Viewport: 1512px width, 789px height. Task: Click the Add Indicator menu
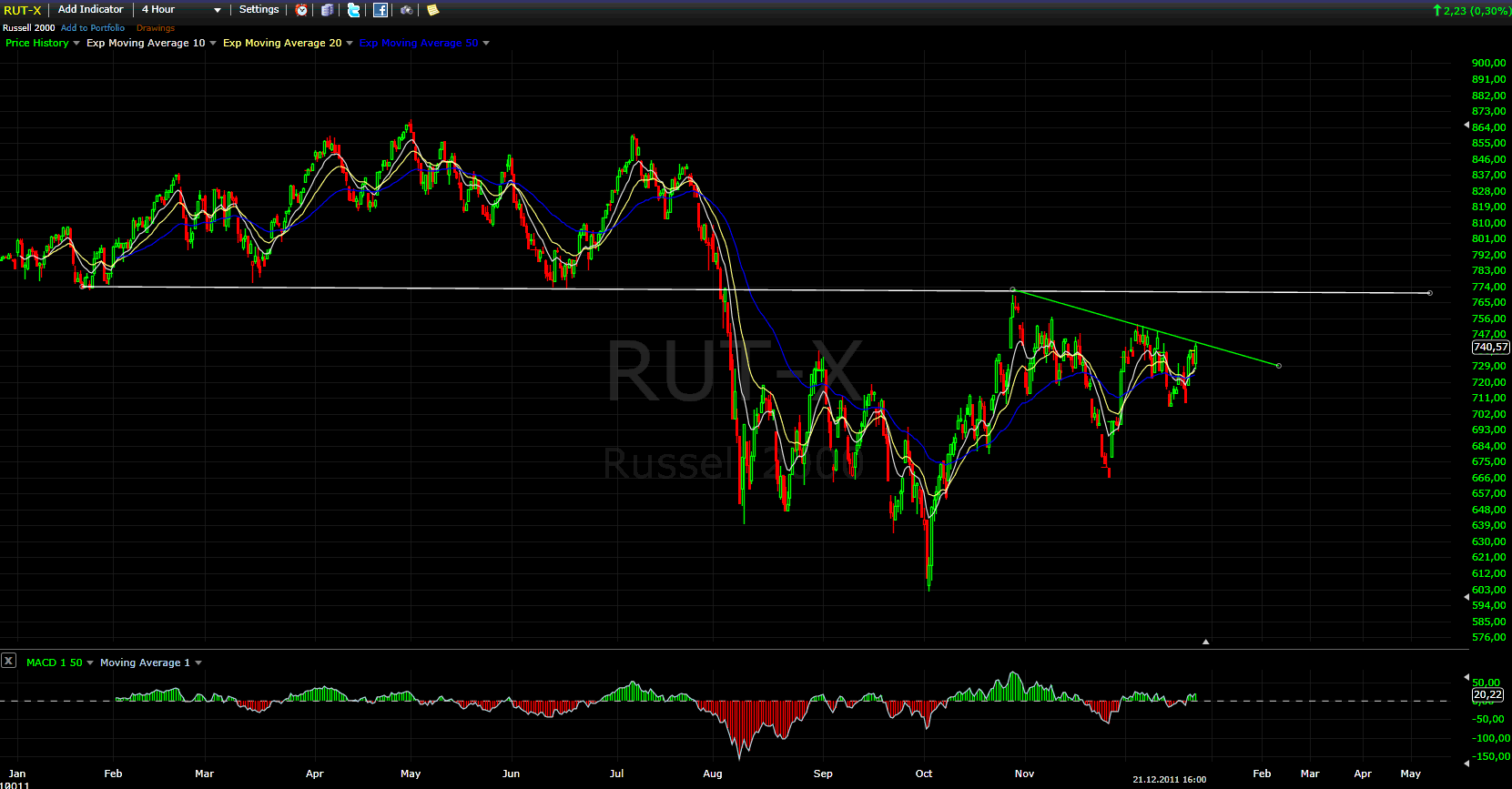91,9
